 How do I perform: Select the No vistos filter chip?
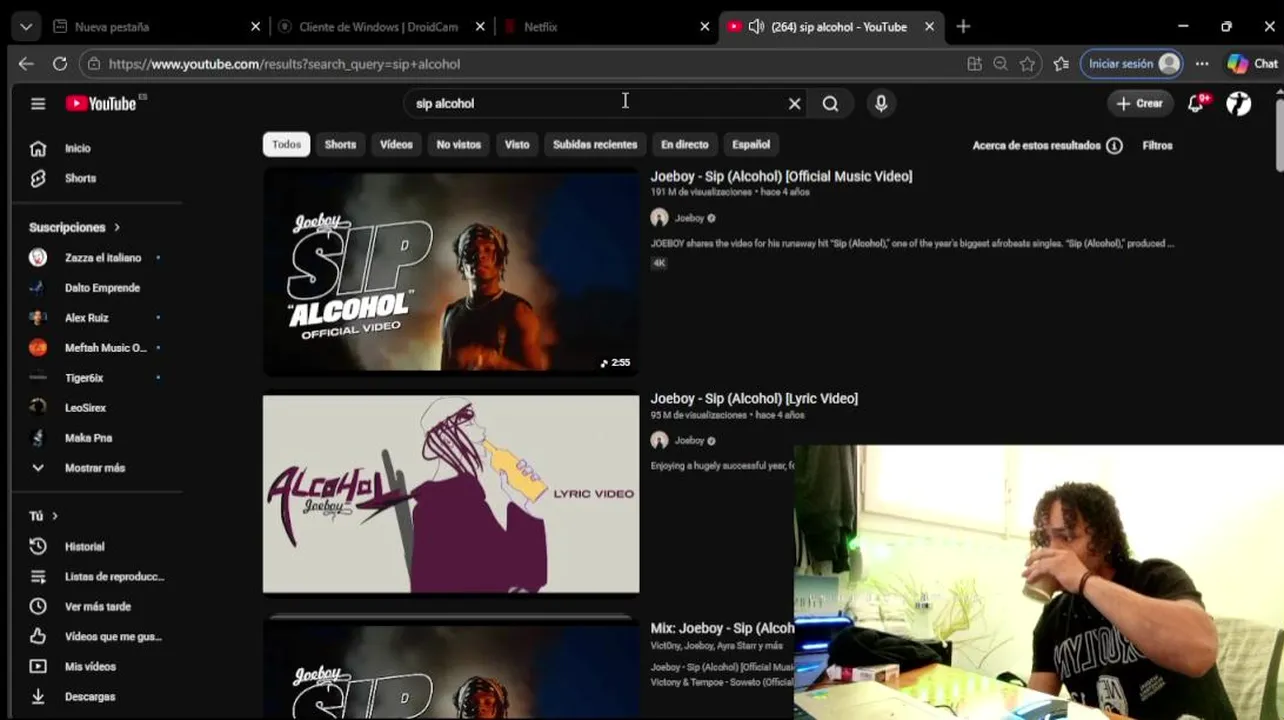[x=459, y=144]
